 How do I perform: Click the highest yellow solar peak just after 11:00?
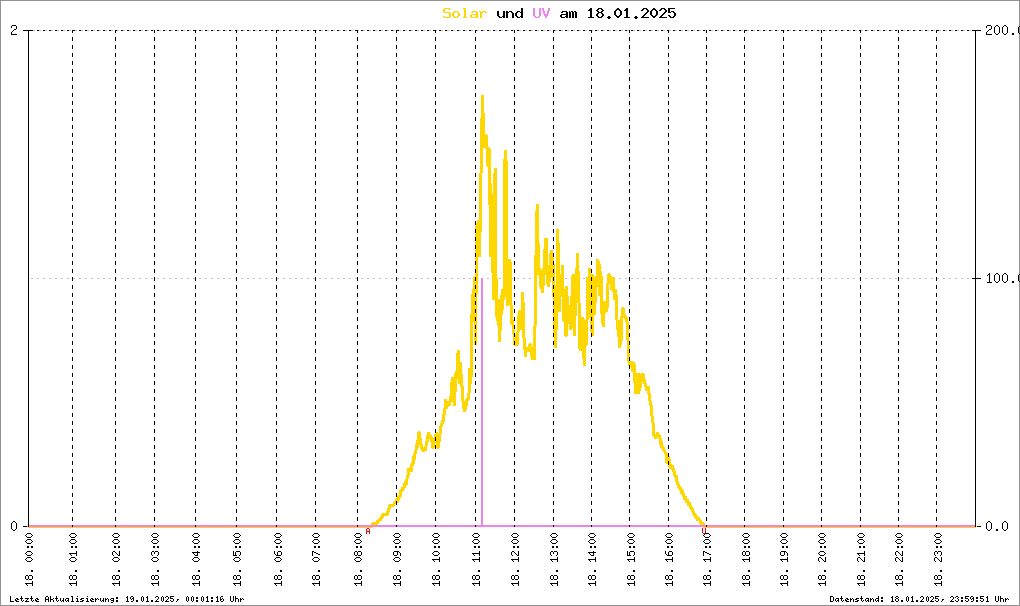482,101
